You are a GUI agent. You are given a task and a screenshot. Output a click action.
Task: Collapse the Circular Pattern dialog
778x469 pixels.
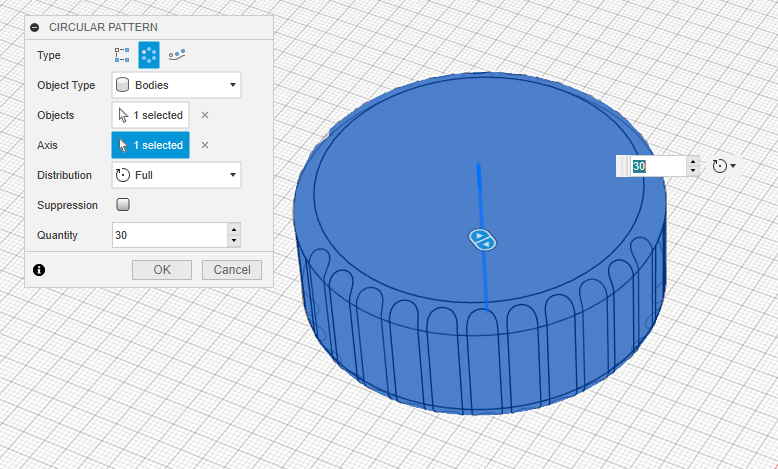click(x=36, y=27)
